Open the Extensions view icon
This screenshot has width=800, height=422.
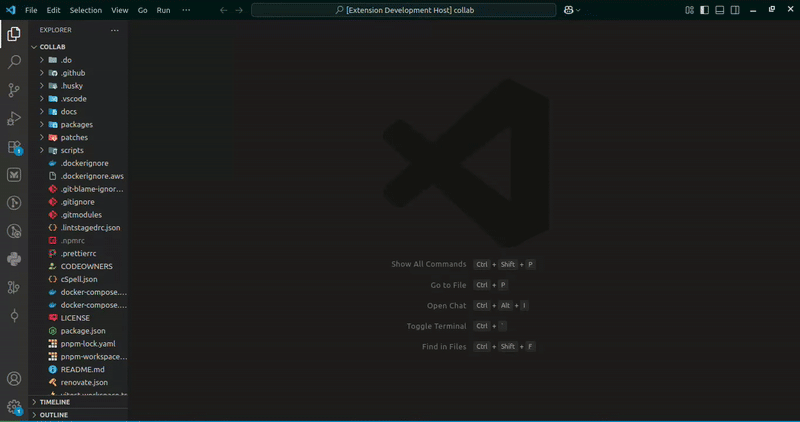(x=14, y=147)
